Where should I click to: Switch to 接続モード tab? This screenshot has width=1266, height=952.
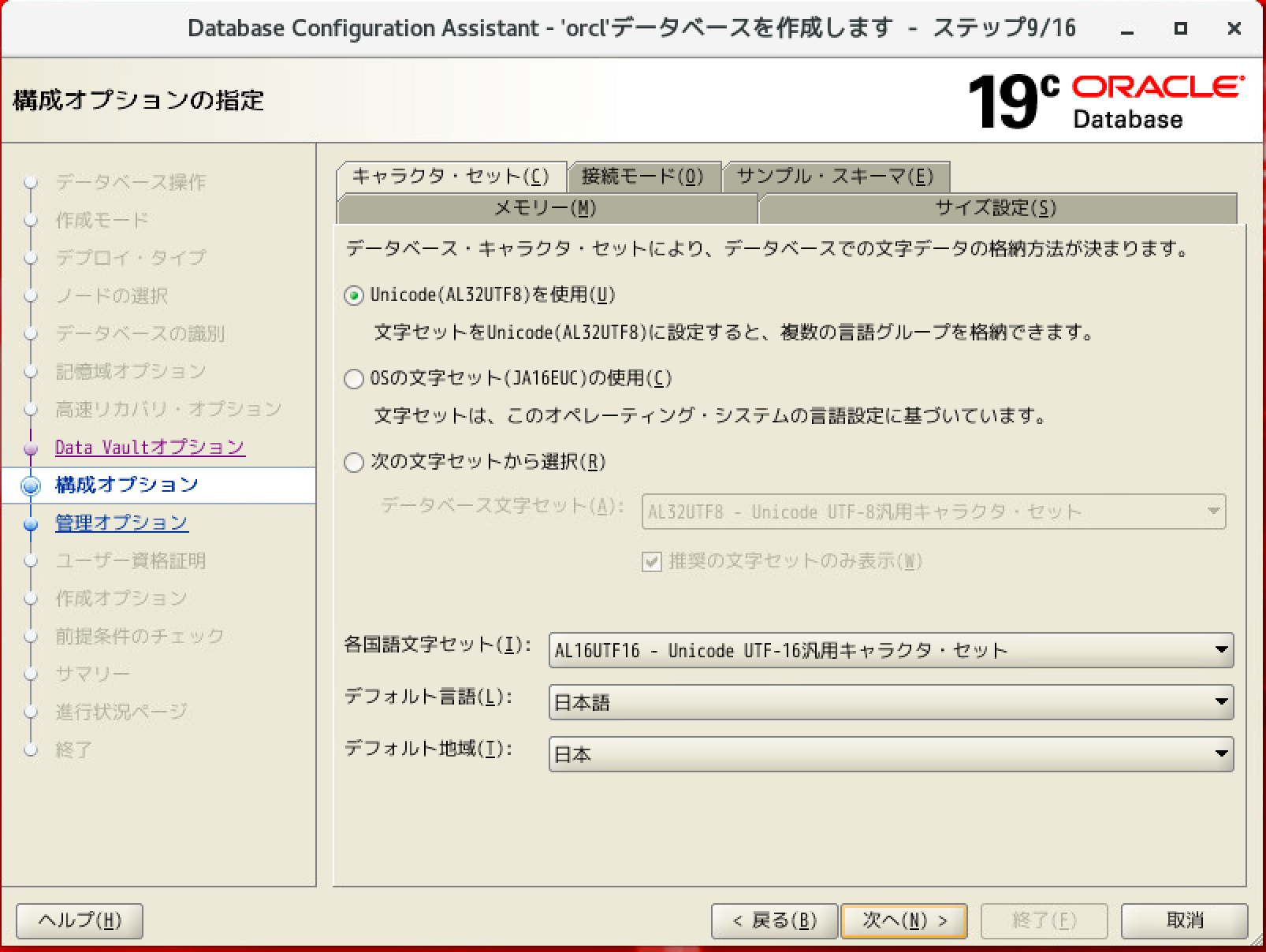point(643,177)
